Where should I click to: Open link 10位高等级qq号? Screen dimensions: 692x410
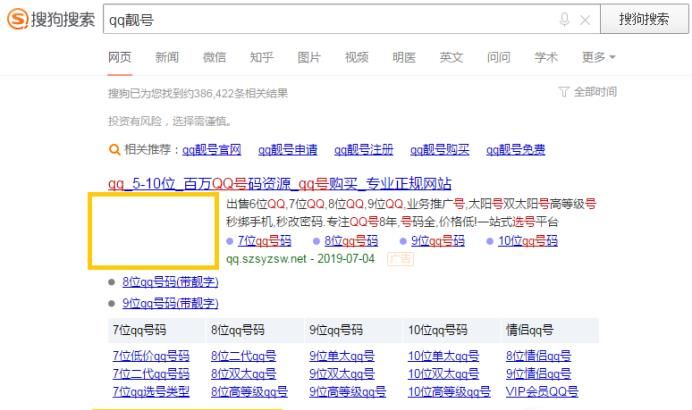tap(449, 392)
